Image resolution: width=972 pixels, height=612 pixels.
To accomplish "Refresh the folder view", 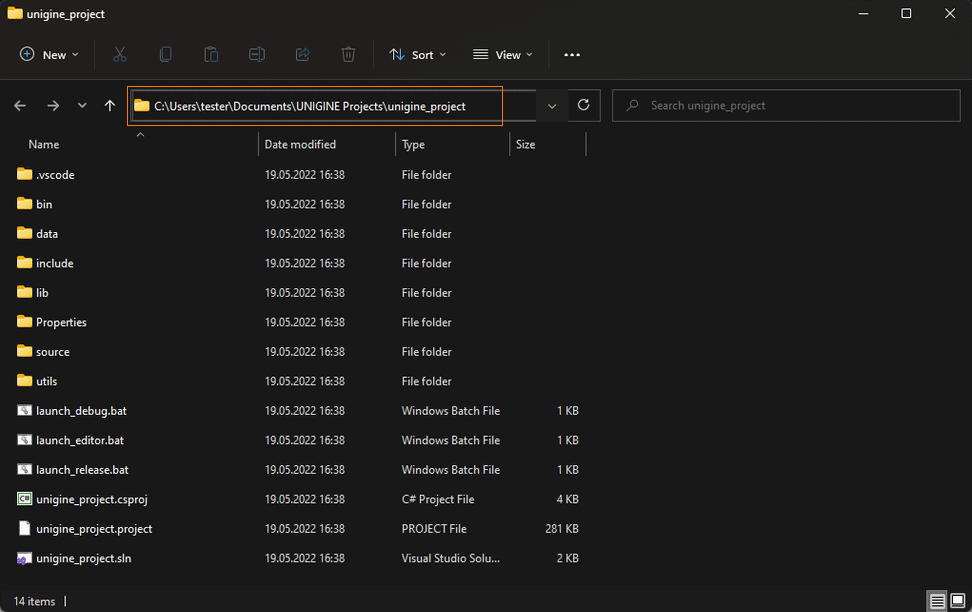I will tap(583, 105).
